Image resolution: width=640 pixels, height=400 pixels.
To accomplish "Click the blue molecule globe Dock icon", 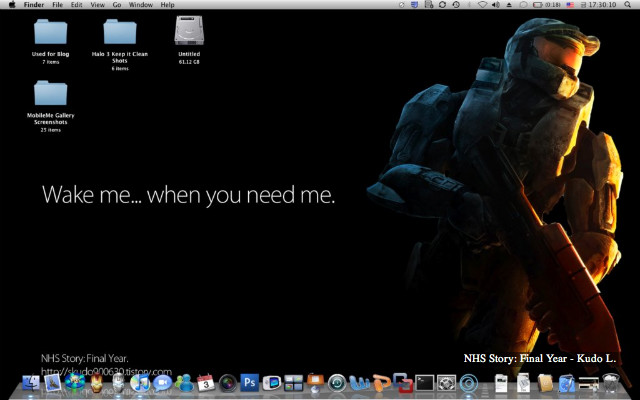I will click(75, 383).
